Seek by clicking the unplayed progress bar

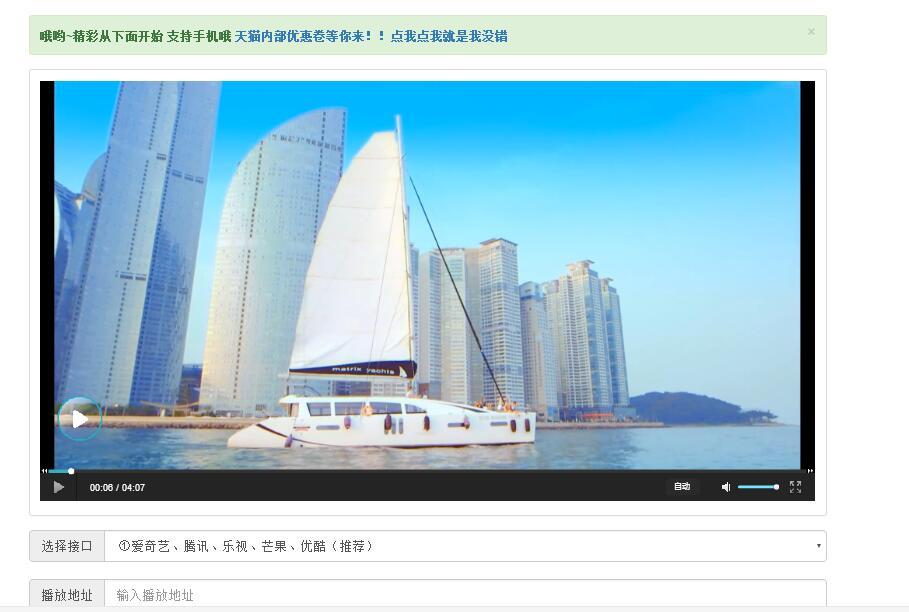(x=441, y=471)
